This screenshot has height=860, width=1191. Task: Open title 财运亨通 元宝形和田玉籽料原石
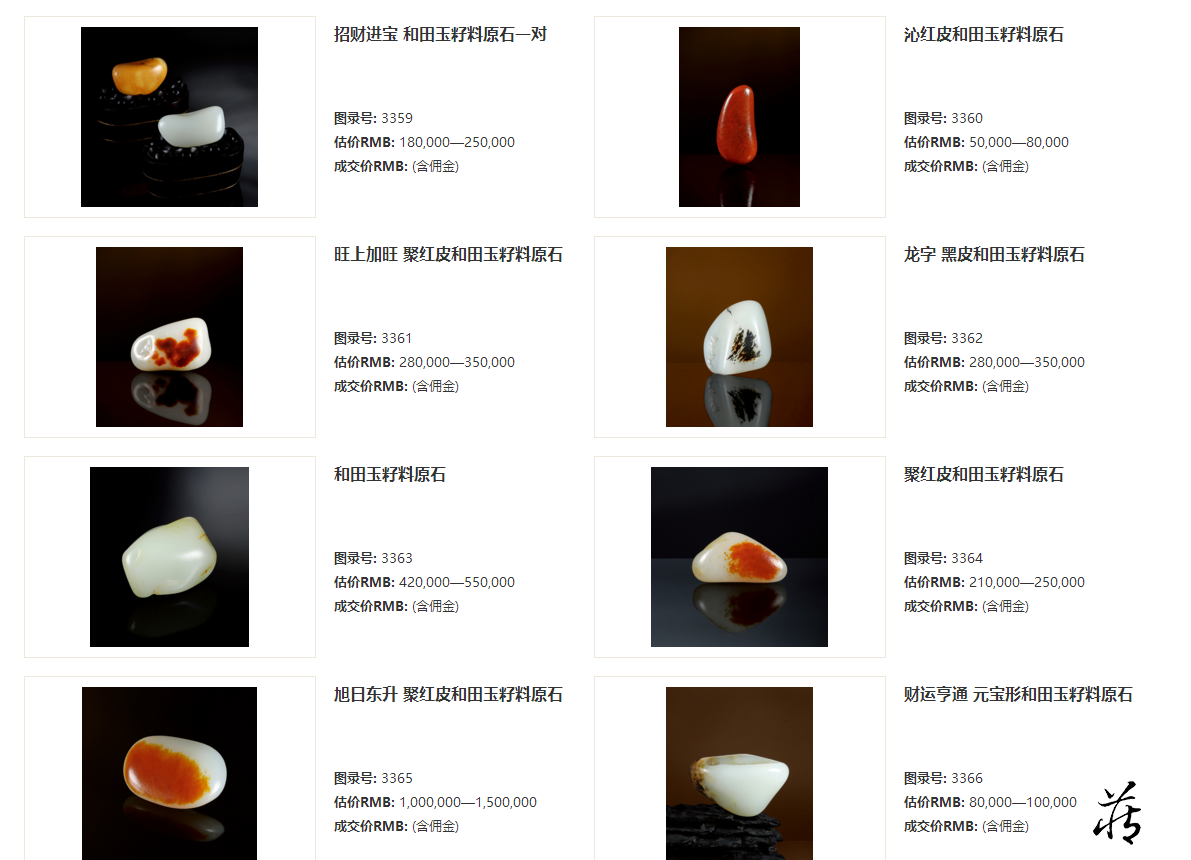click(x=1018, y=694)
